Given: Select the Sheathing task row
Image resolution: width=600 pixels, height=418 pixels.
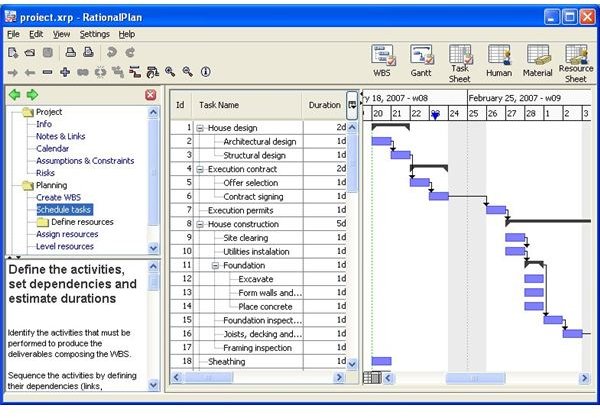Looking at the screenshot, I should pos(258,362).
